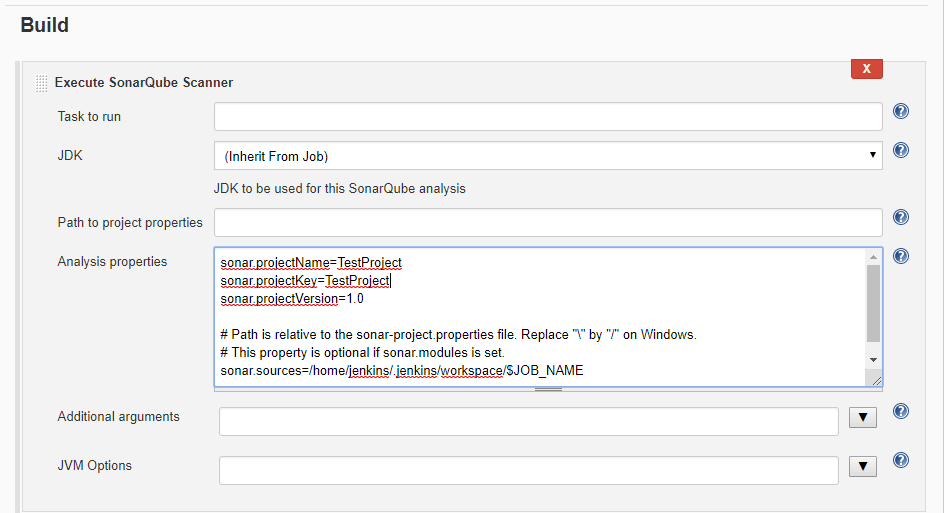Open the JDK Inherit From Job dropdown
This screenshot has height=513, width=946.
click(548, 156)
